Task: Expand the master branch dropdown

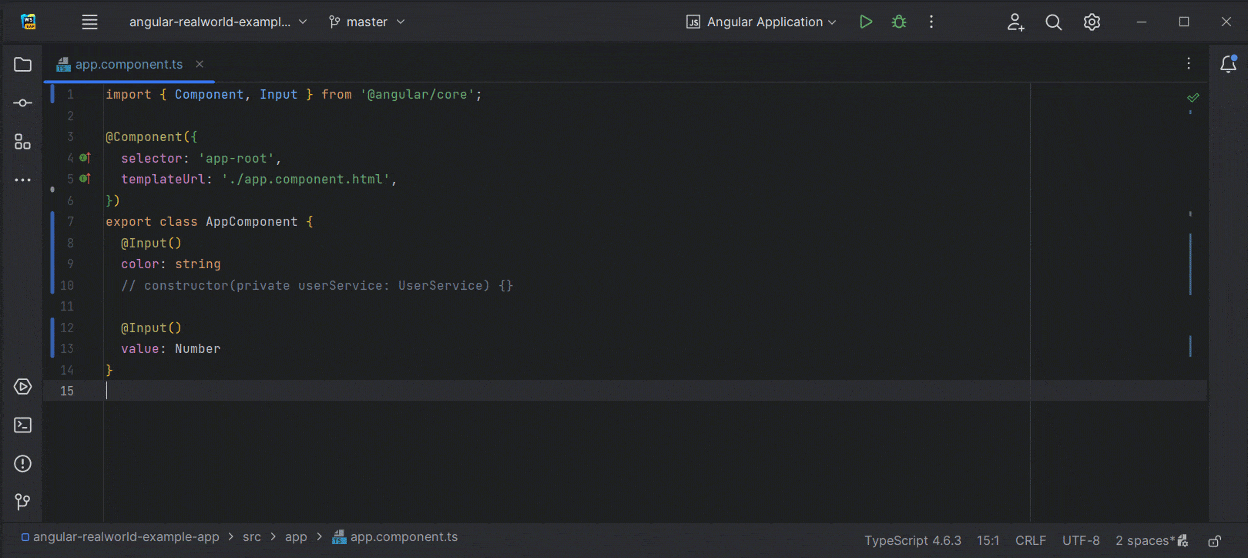Action: pos(367,22)
